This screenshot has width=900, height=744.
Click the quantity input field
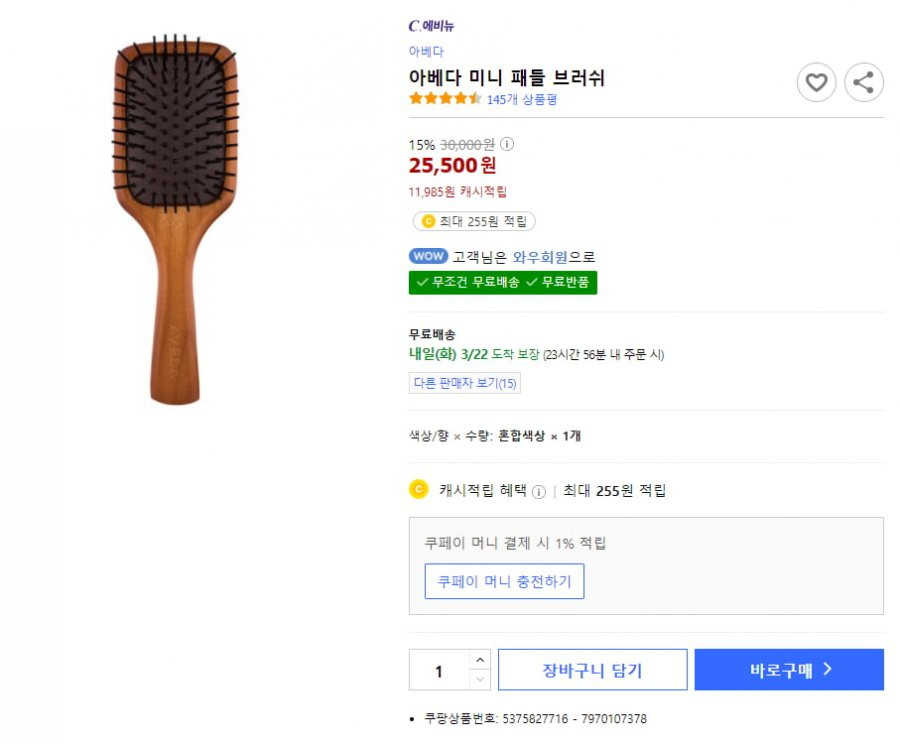439,670
